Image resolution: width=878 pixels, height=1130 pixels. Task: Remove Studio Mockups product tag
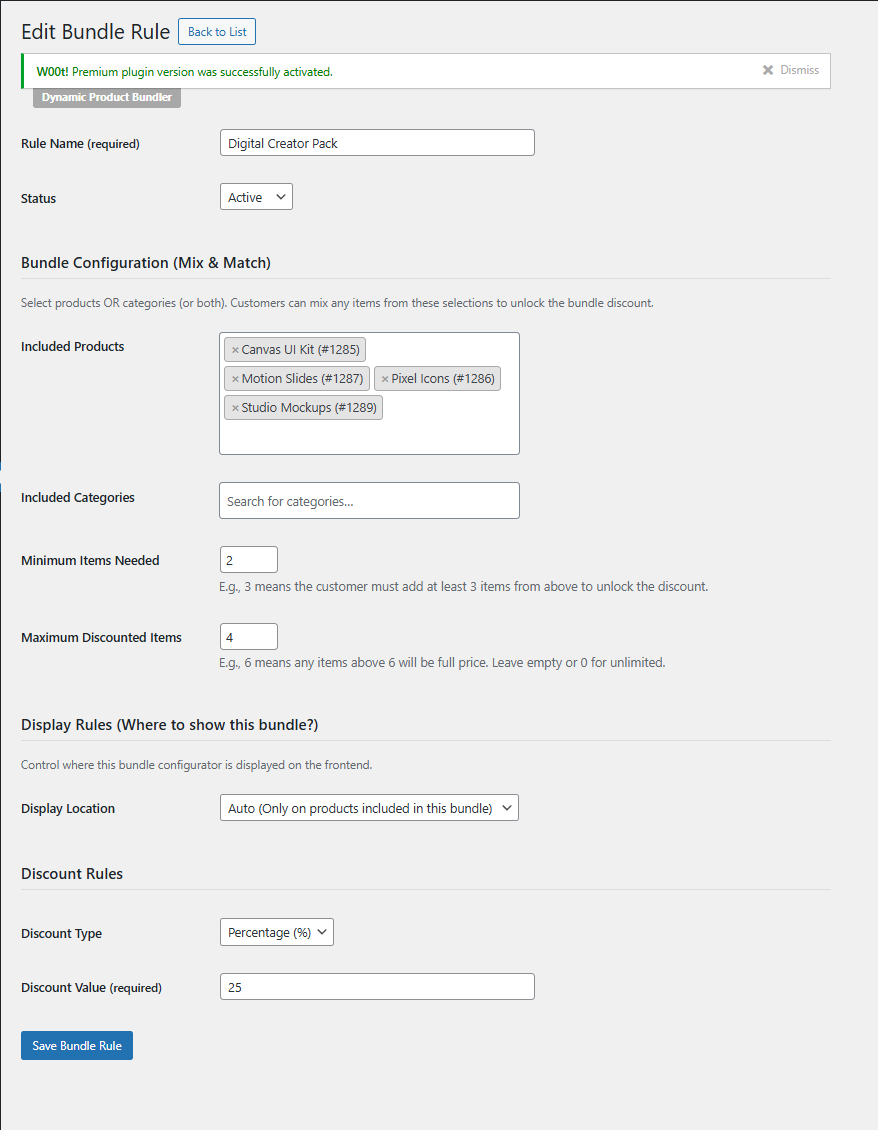[x=235, y=408]
